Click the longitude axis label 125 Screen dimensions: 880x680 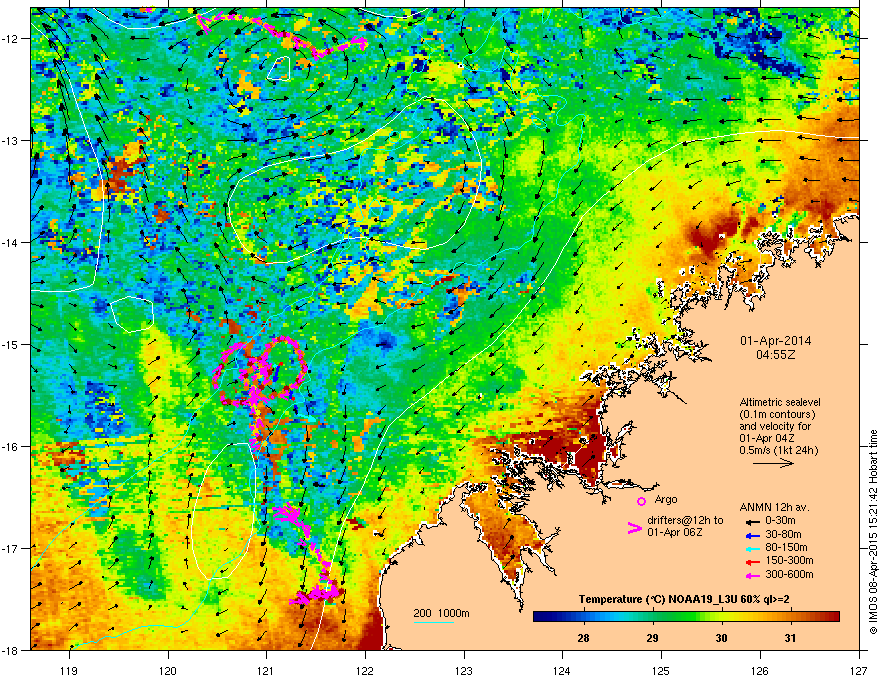(x=661, y=670)
